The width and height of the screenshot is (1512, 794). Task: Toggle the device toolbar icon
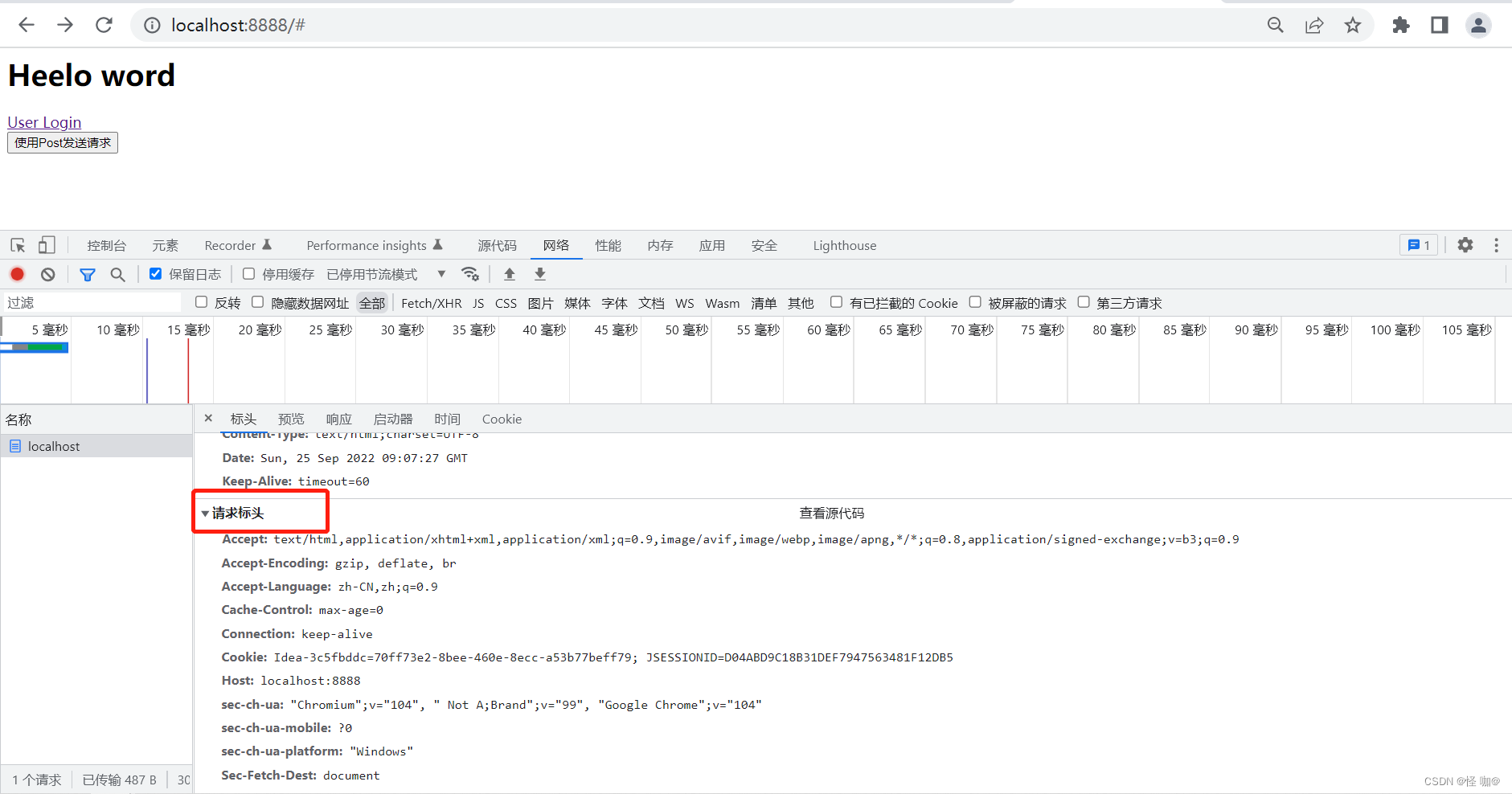click(47, 245)
